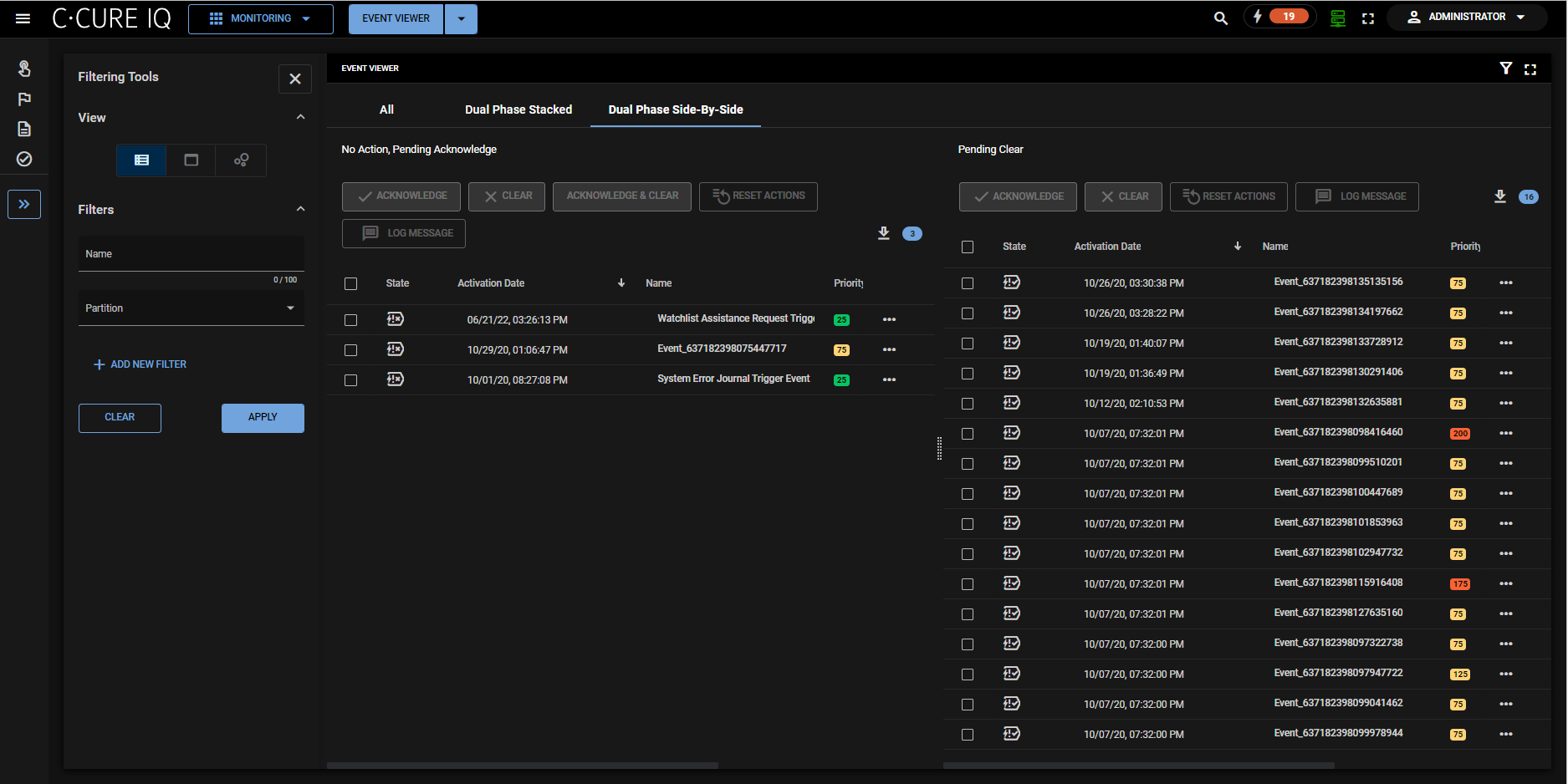The height and width of the screenshot is (784, 1568).
Task: Collapse the Filters section chevron
Action: (x=300, y=210)
